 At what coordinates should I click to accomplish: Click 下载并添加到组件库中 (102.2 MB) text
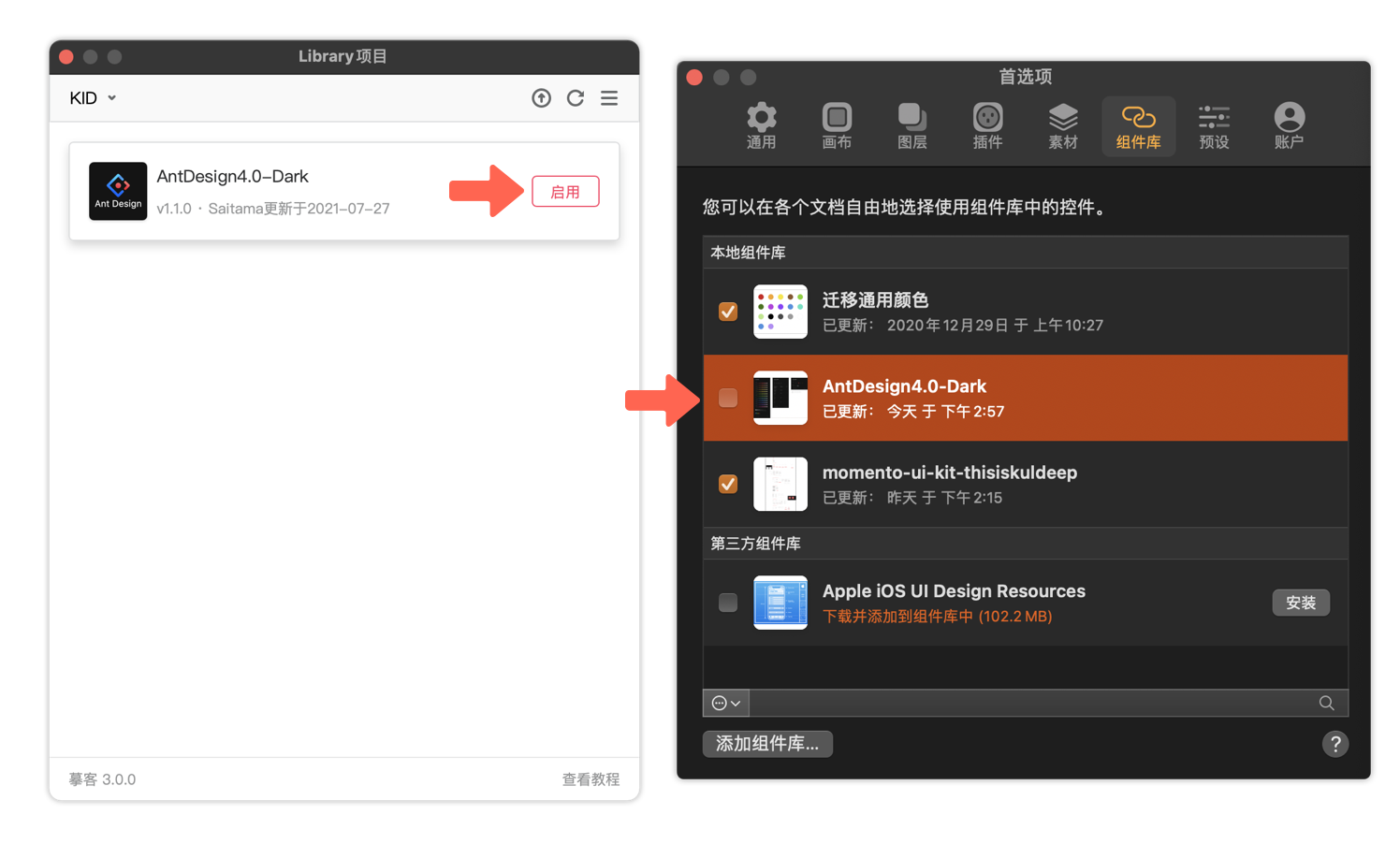click(x=937, y=617)
